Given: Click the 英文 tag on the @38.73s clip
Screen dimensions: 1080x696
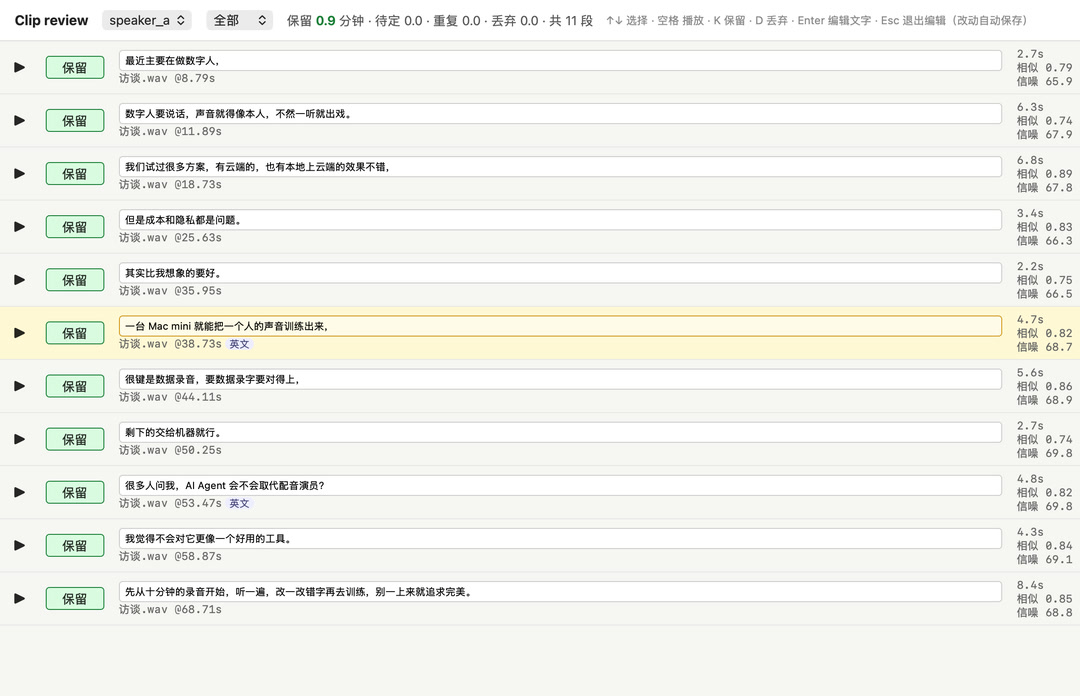Looking at the screenshot, I should click(240, 344).
